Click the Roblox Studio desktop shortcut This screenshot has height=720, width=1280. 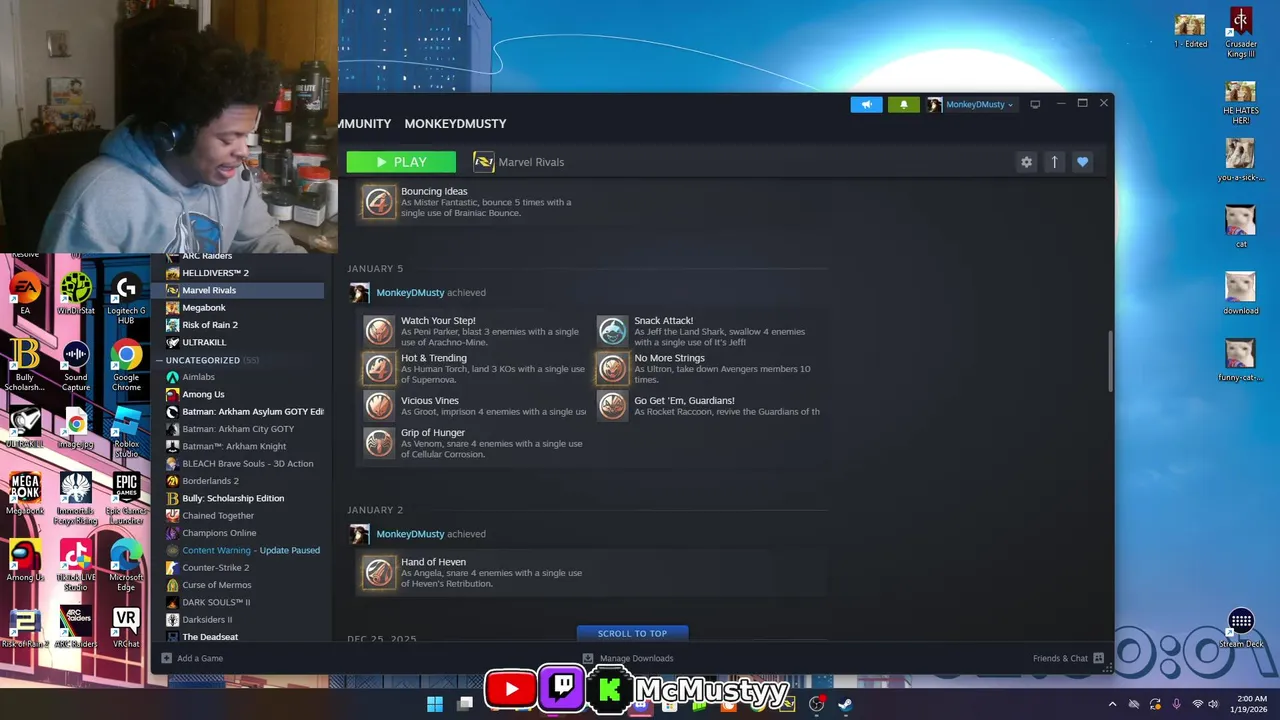(x=126, y=433)
